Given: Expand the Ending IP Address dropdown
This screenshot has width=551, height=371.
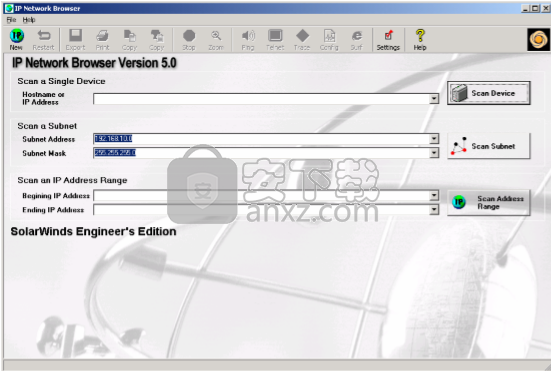Looking at the screenshot, I should coord(434,210).
